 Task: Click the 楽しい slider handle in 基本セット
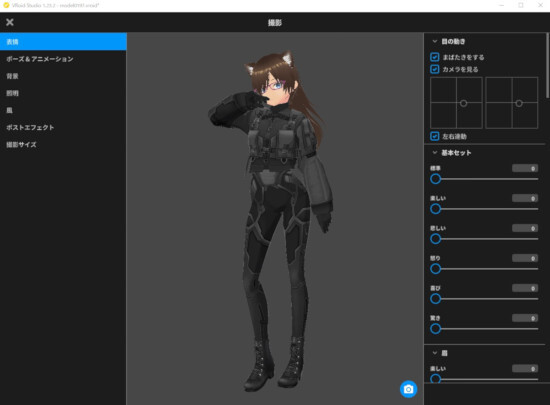click(x=435, y=209)
